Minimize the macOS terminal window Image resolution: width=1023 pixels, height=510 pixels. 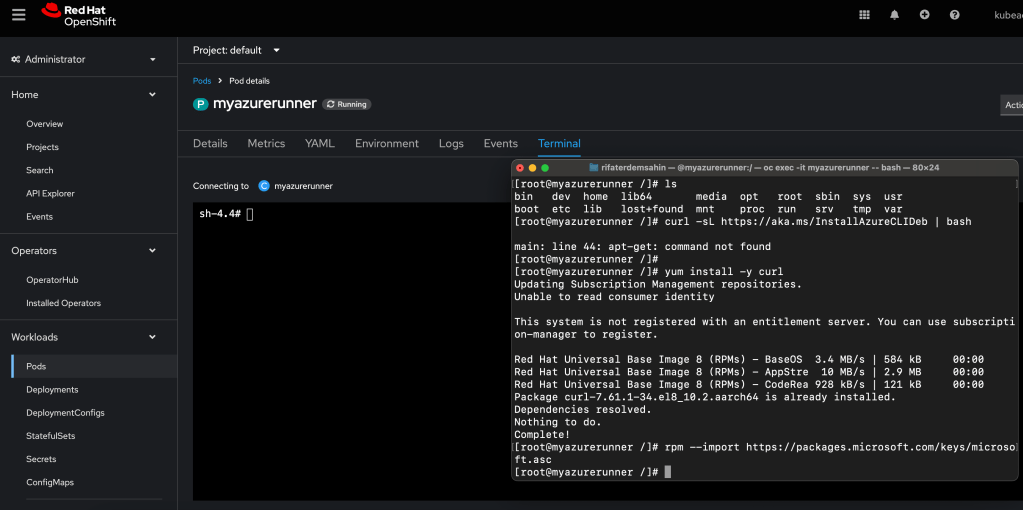(532, 168)
